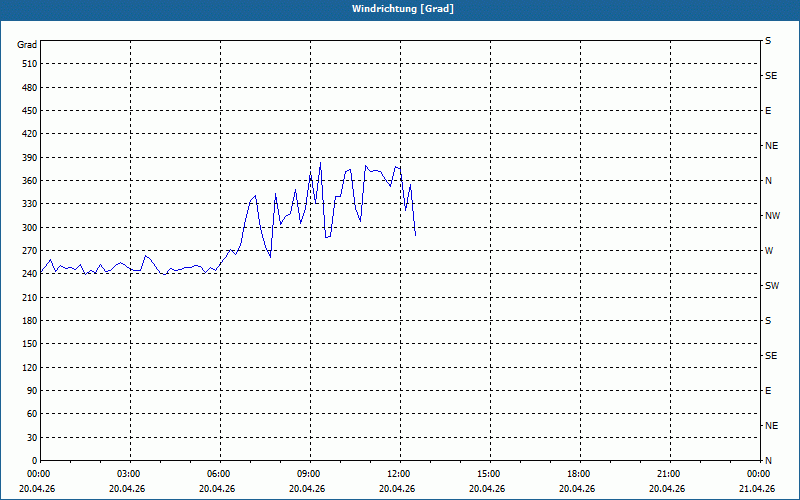The image size is (800, 500).
Task: Select the E compass label level with 450
Action: point(768,111)
